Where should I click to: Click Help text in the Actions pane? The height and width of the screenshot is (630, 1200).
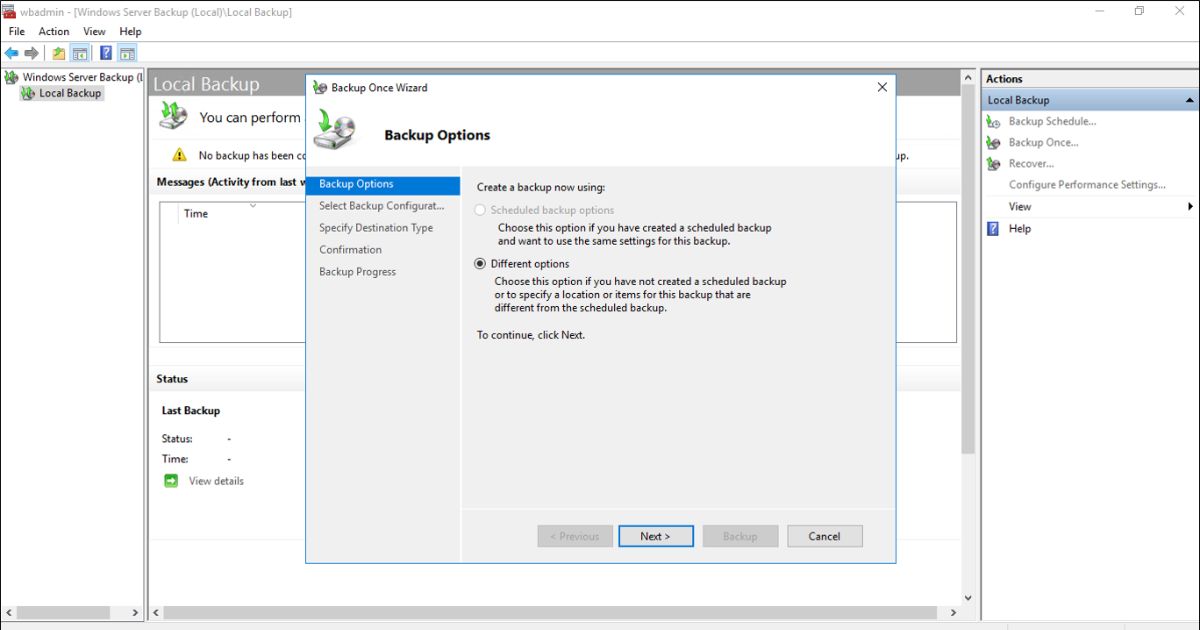point(1020,228)
